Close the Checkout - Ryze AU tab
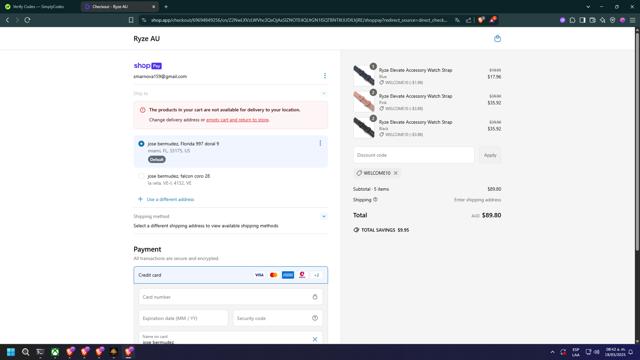The image size is (640, 360). click(x=153, y=7)
